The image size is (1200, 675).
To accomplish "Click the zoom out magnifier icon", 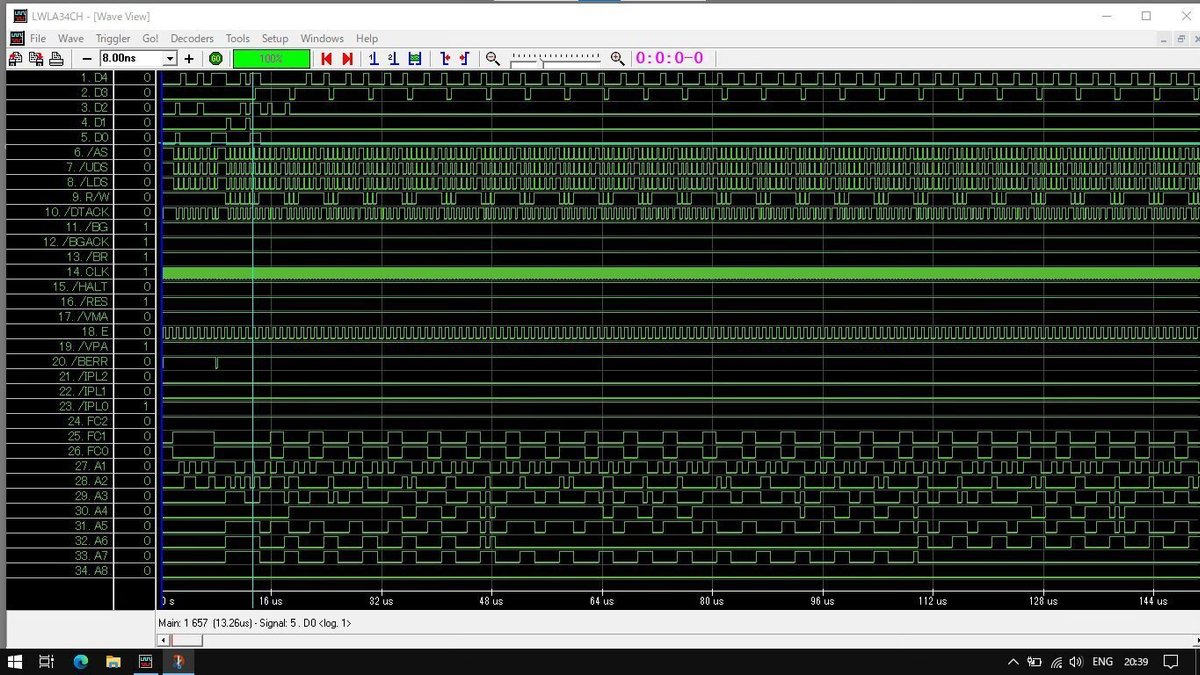I will click(493, 59).
